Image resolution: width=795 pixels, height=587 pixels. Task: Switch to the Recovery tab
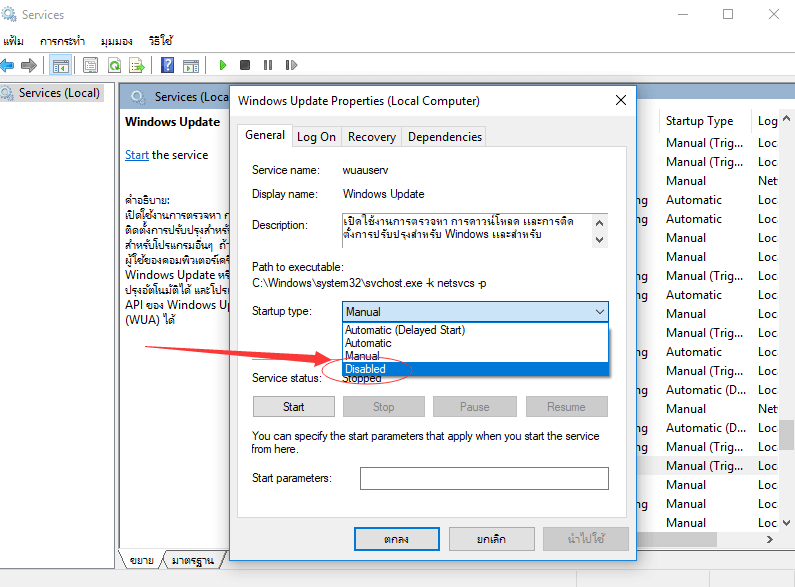tap(372, 137)
